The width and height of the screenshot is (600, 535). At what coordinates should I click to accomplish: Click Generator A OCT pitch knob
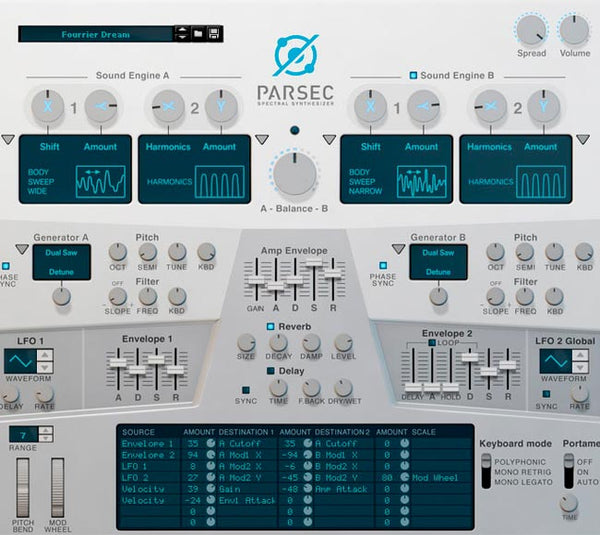(x=117, y=252)
